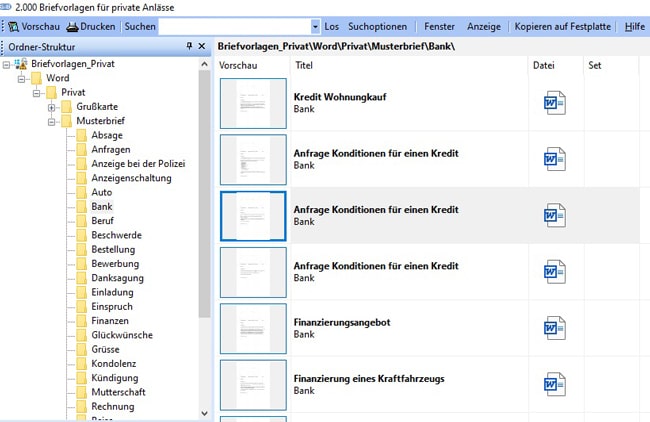Pin the Ordner-Struktur panel
The image size is (650, 422).
click(x=189, y=47)
